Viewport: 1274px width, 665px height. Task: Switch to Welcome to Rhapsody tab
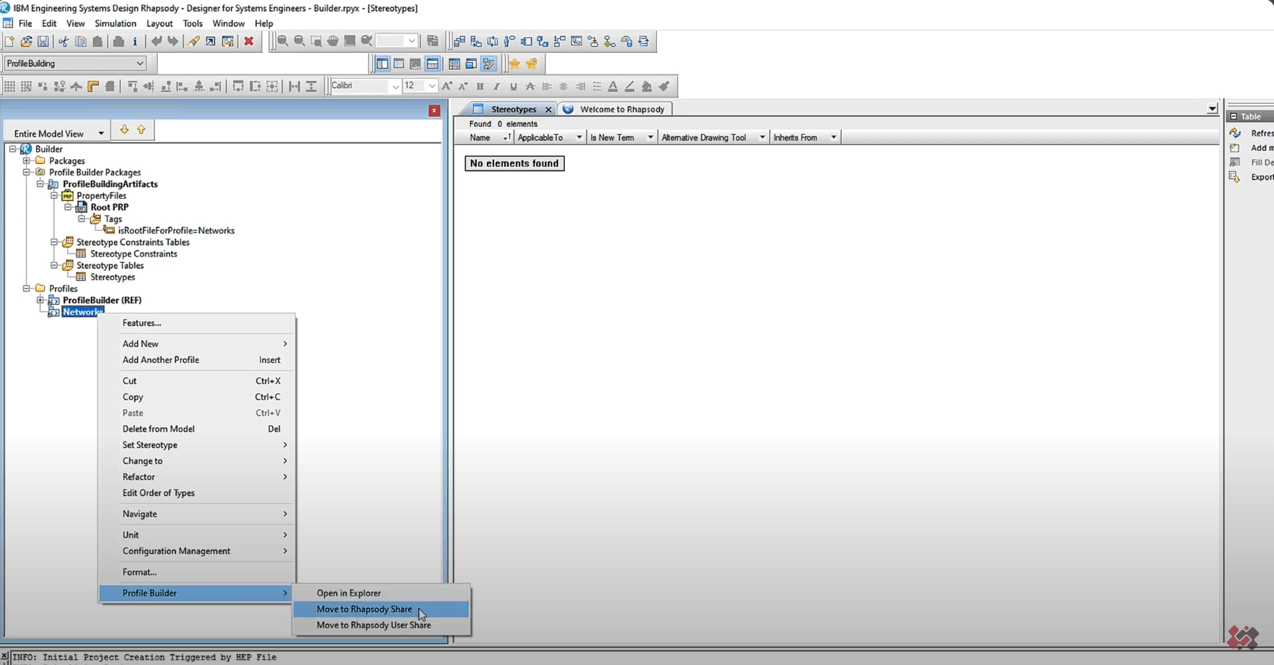(x=615, y=109)
